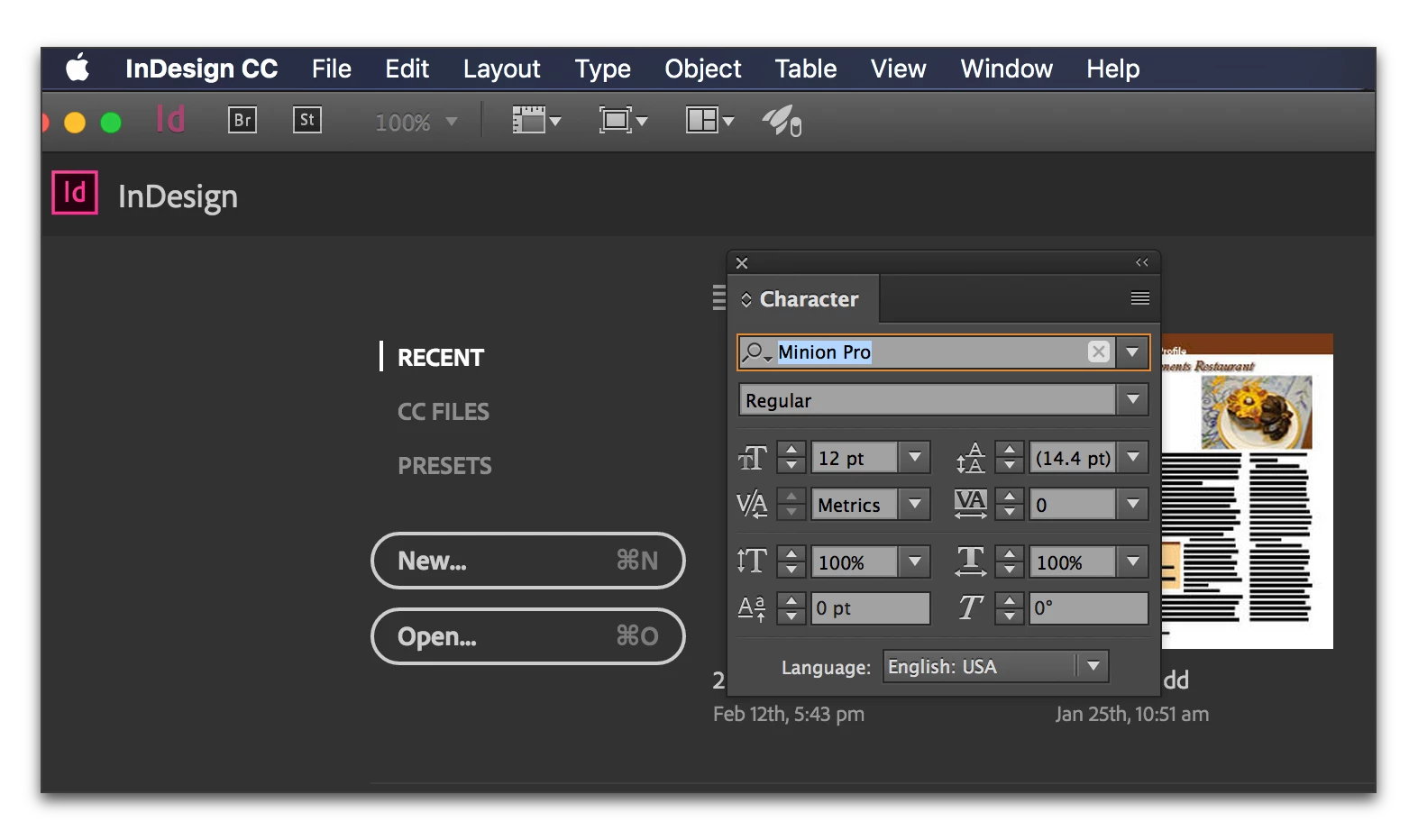Click the New... button
The height and width of the screenshot is (840, 1418).
click(x=528, y=561)
